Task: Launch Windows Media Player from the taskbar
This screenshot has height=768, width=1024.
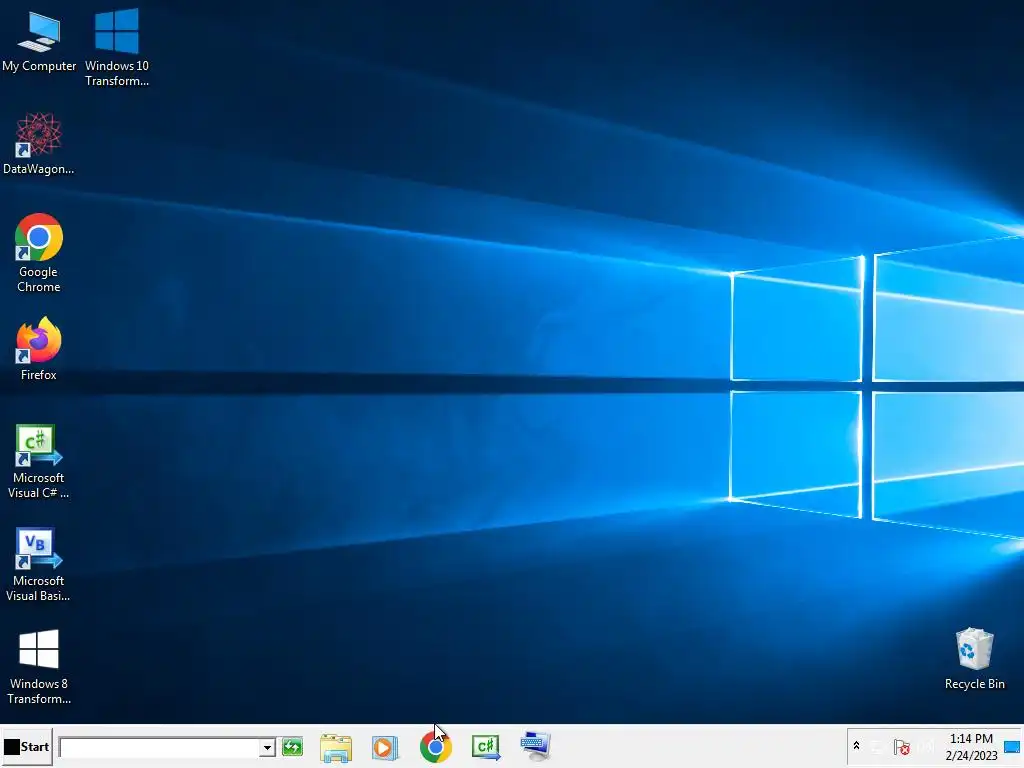Action: click(x=385, y=747)
